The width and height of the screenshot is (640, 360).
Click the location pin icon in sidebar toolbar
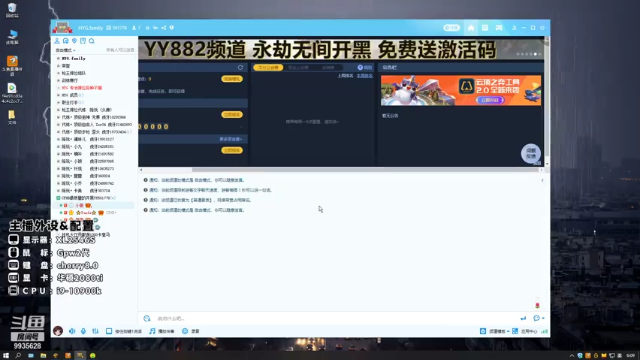pos(74,41)
